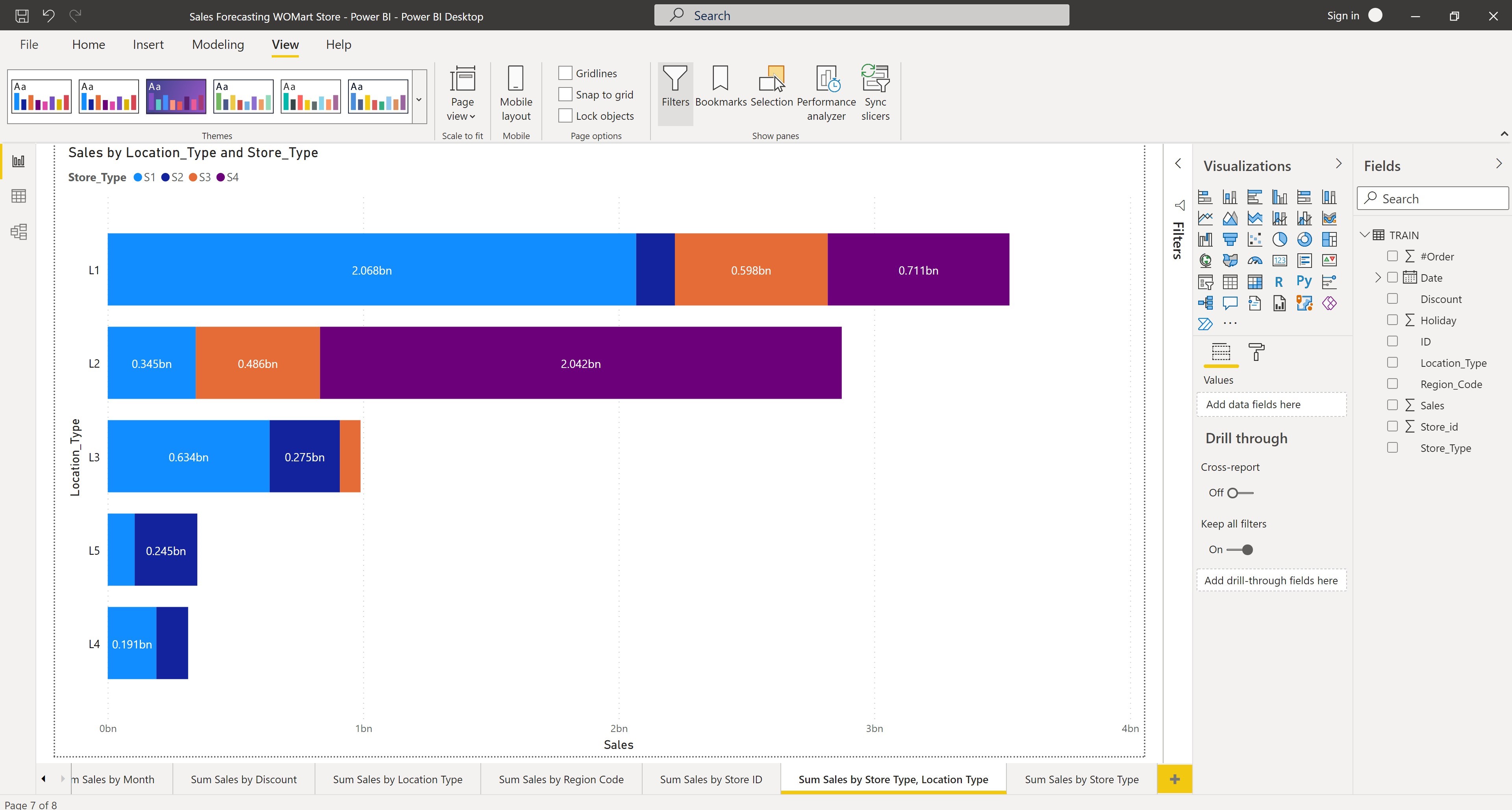Open the Performance analyzer pane
1512x810 pixels.
click(826, 92)
